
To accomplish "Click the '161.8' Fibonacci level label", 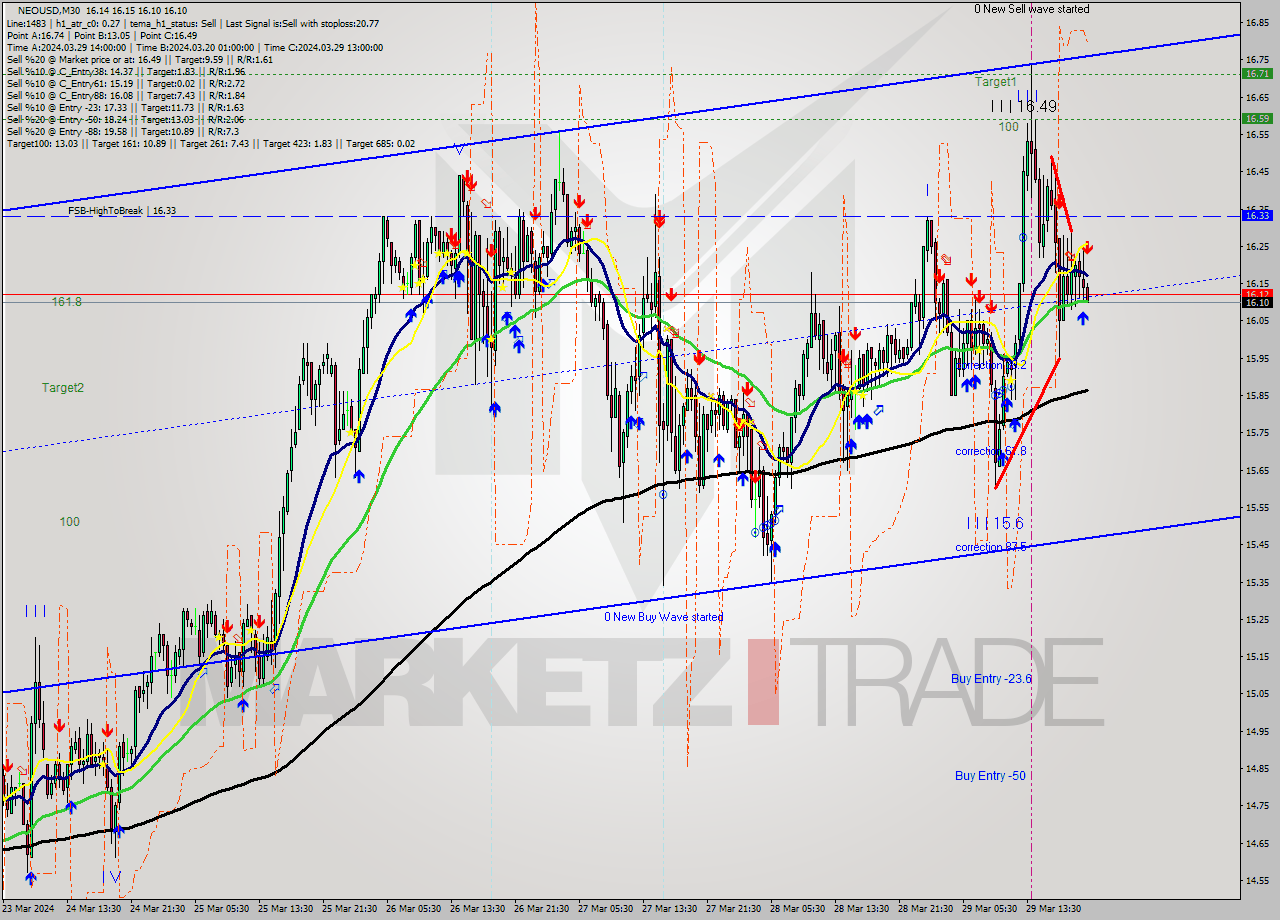I will pos(67,301).
